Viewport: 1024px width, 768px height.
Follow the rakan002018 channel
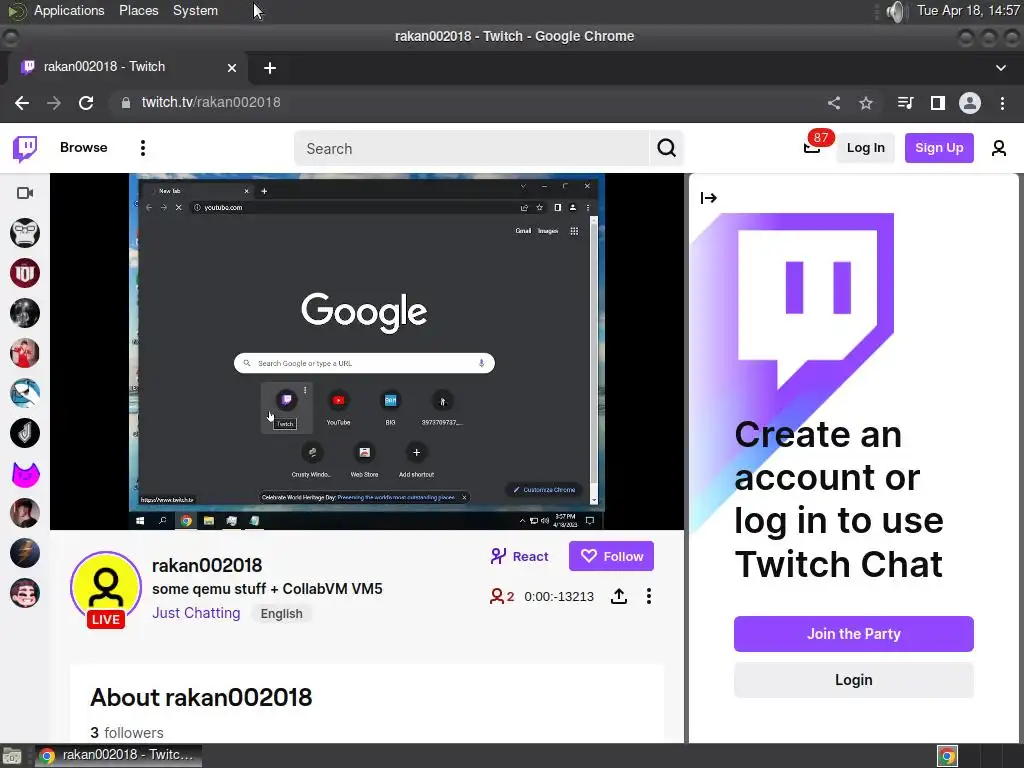[611, 556]
